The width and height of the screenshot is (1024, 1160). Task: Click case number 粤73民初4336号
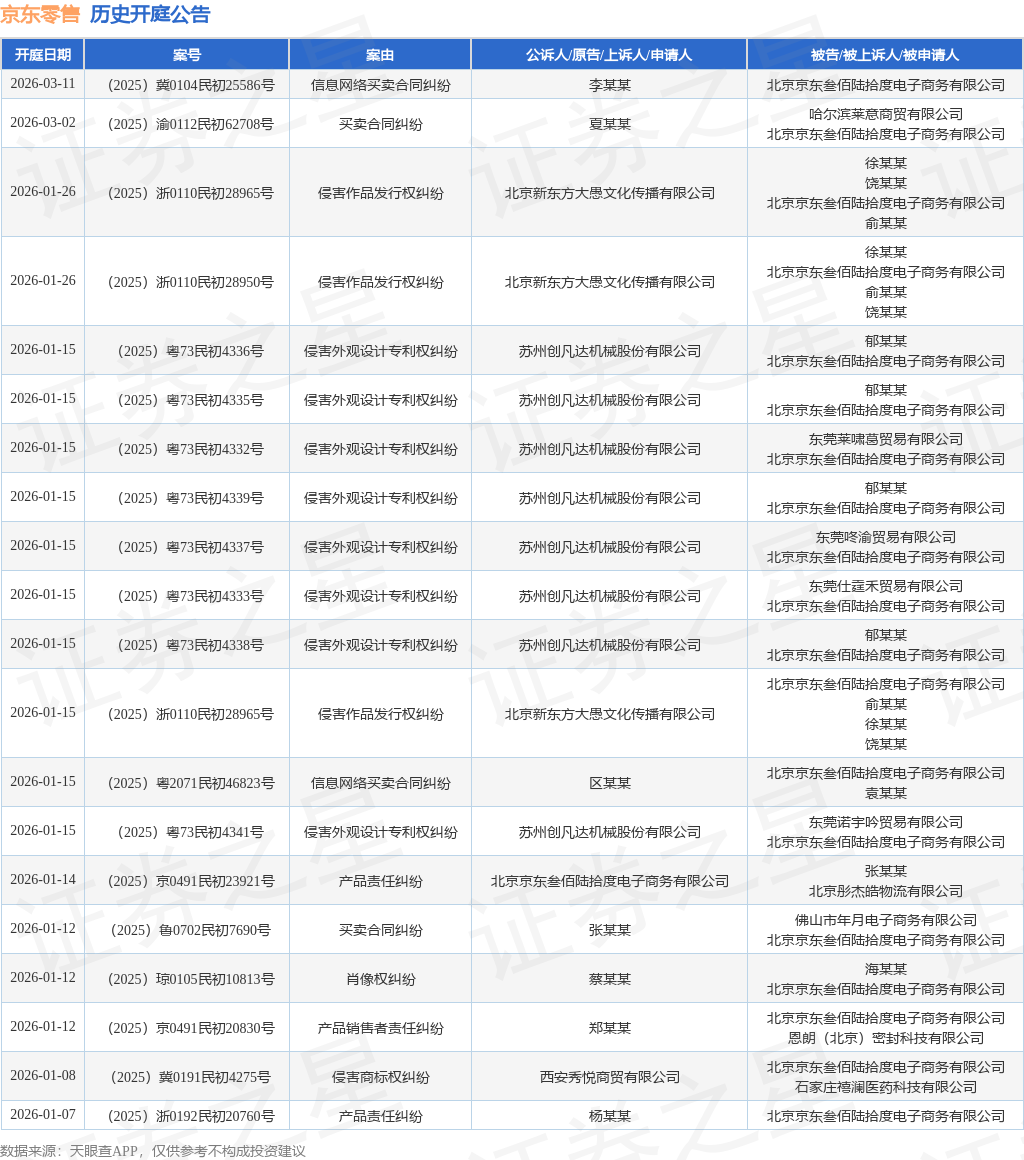(x=191, y=351)
